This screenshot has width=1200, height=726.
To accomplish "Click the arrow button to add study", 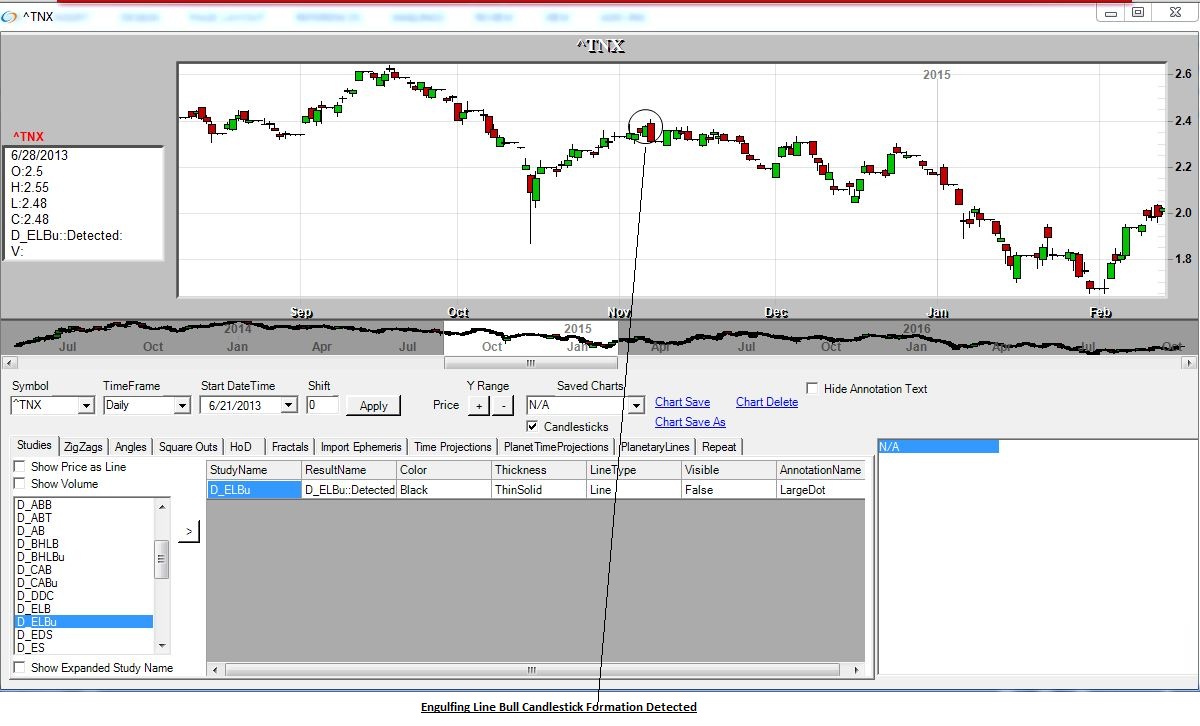I will point(189,531).
